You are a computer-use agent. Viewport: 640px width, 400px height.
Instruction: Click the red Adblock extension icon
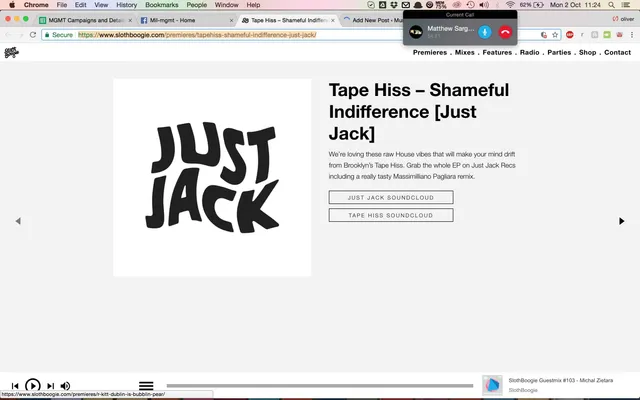pyautogui.click(x=570, y=35)
